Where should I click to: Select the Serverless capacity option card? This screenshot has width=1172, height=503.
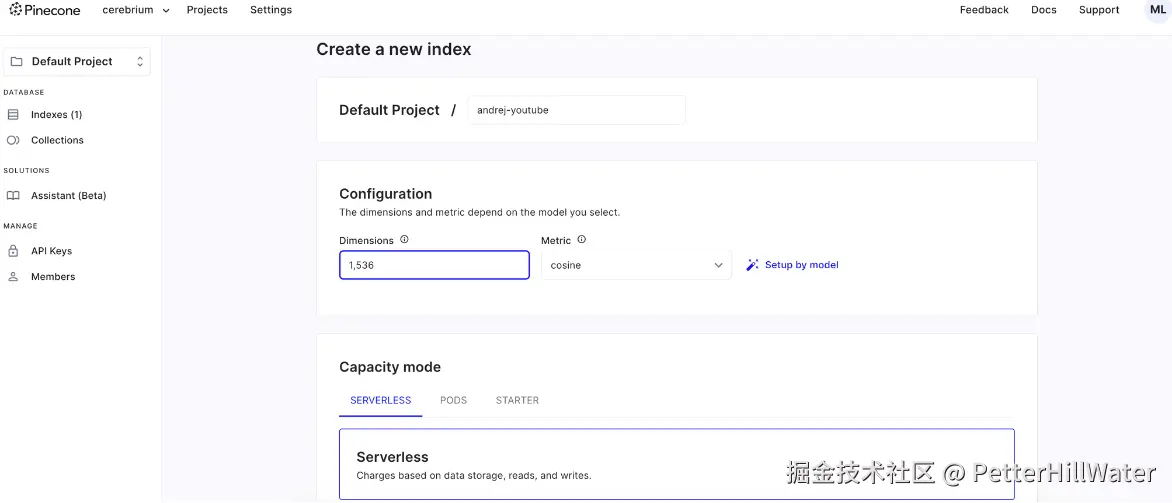point(676,464)
